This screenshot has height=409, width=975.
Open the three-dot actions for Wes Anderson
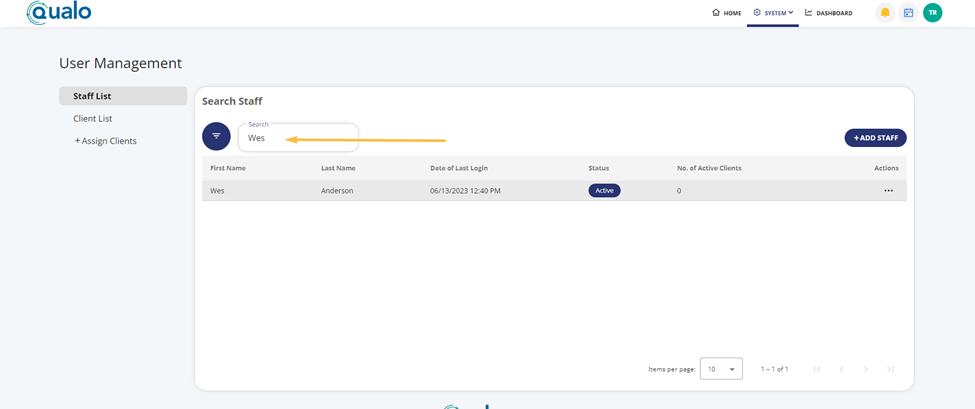[x=888, y=190]
